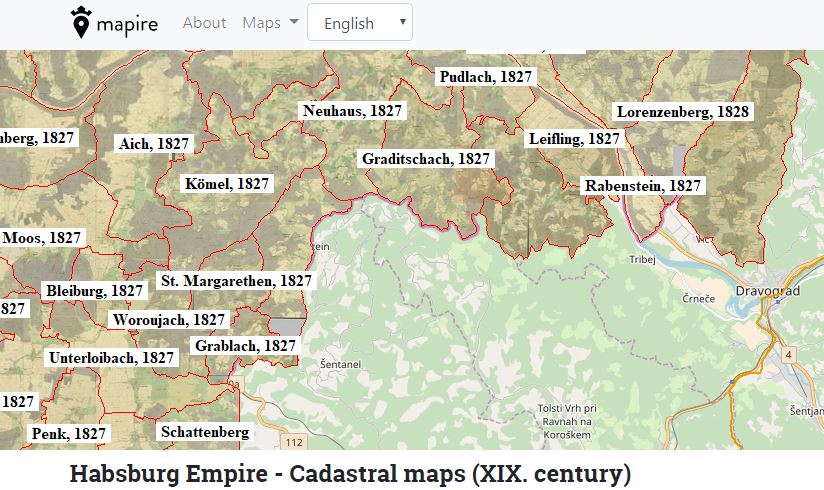Click the Grablach, 1827 label

tap(245, 345)
